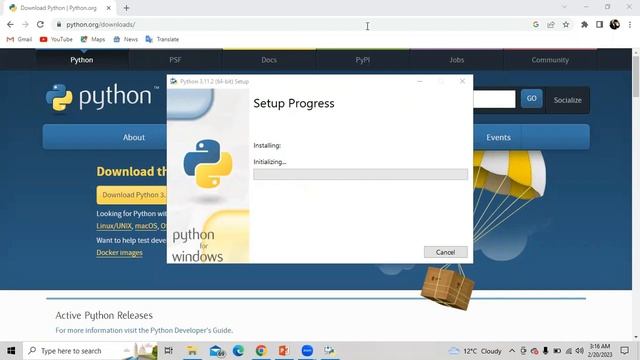Open a new Chrome tab
The height and width of the screenshot is (360, 640).
coord(127,8)
